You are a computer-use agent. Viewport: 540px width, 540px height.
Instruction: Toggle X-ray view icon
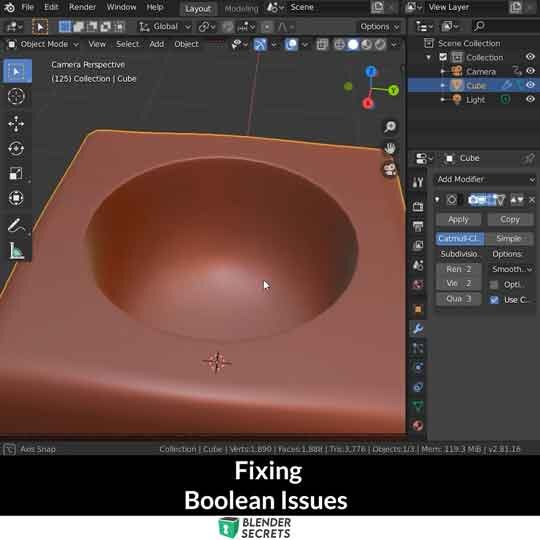(x=322, y=44)
